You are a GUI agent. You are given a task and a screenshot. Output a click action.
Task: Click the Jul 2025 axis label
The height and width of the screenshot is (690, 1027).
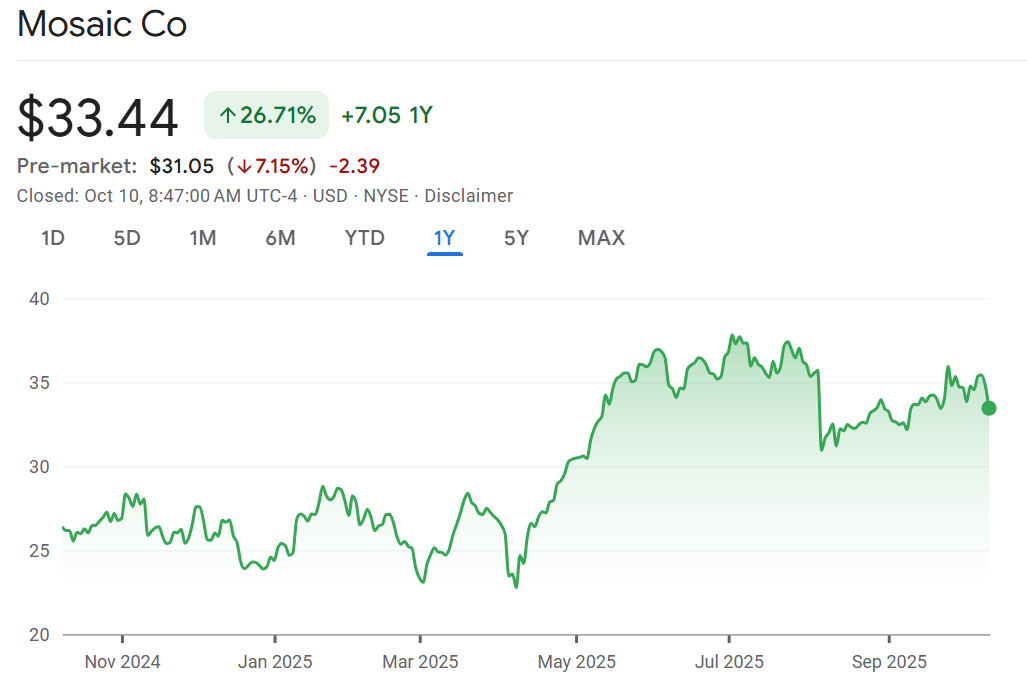tap(728, 662)
